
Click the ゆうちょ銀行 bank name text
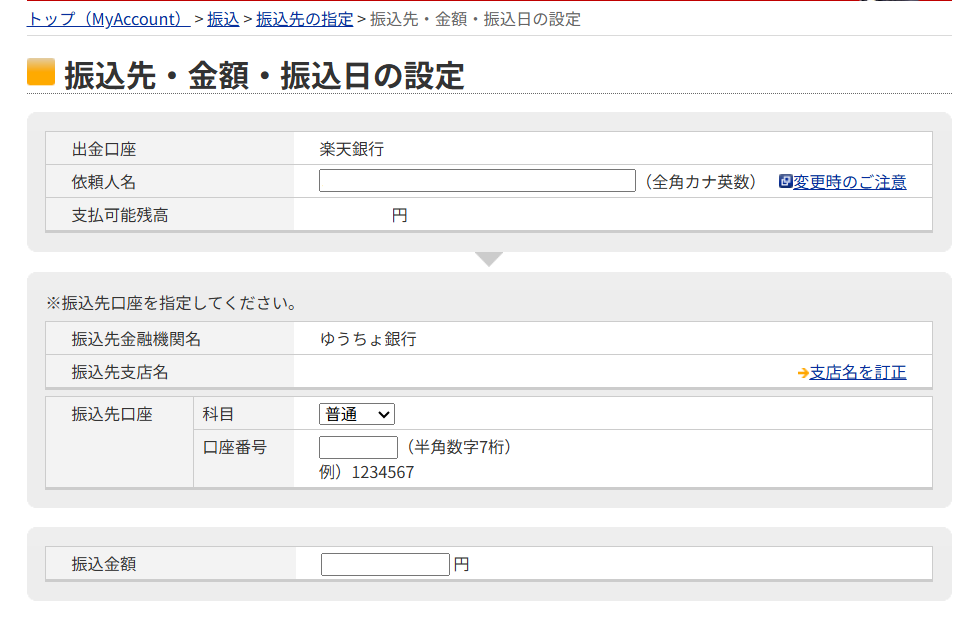(x=368, y=339)
